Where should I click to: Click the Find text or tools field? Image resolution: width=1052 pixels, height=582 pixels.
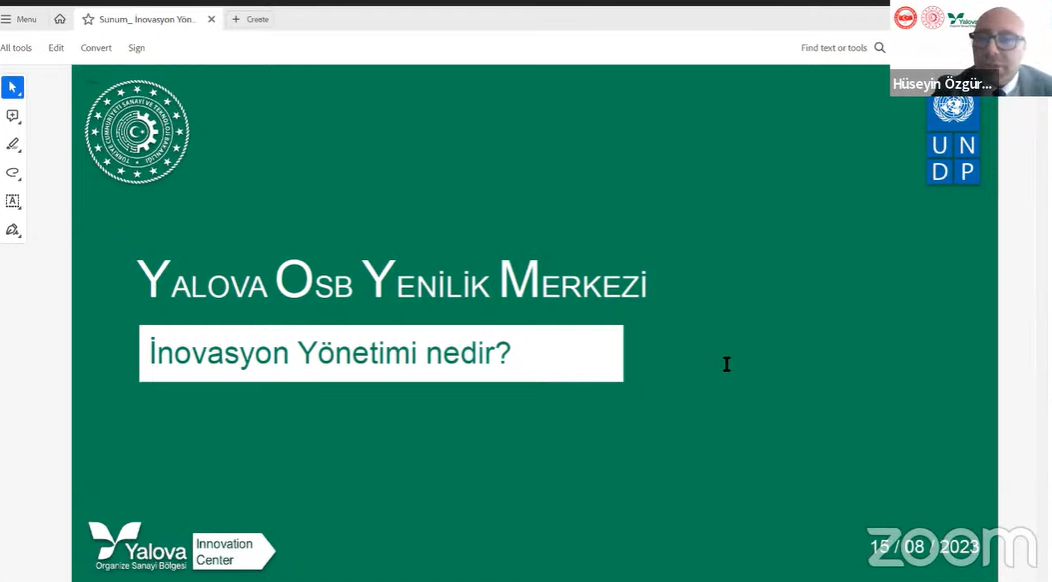click(x=833, y=48)
